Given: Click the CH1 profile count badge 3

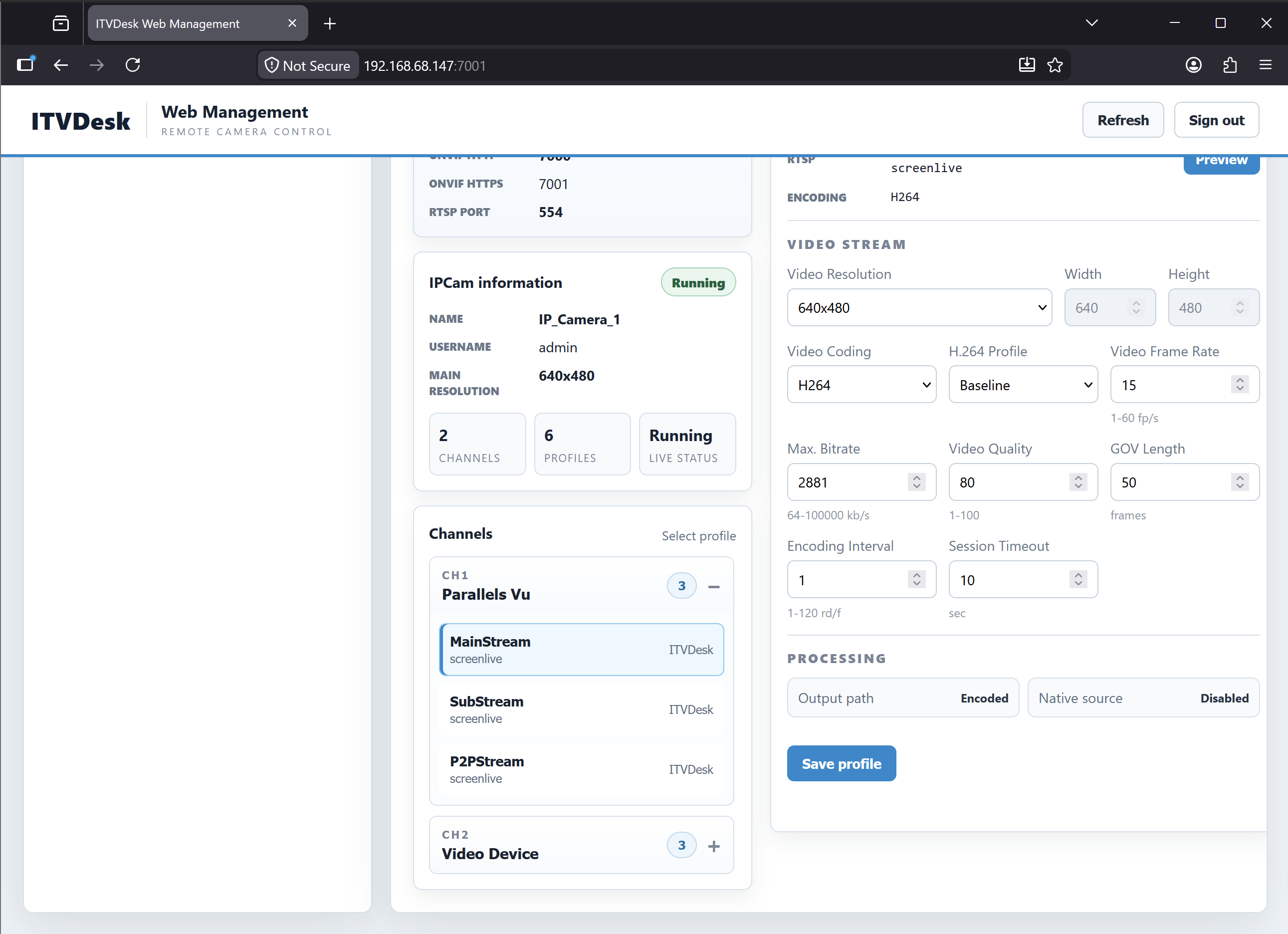Looking at the screenshot, I should (x=681, y=586).
